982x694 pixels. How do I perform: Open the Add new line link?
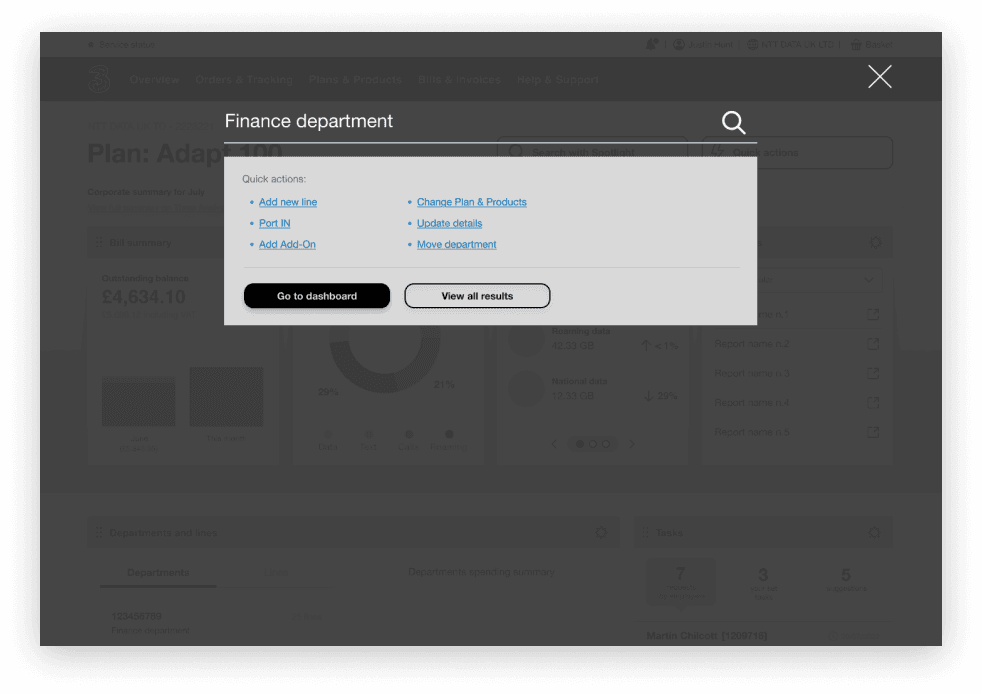click(287, 202)
